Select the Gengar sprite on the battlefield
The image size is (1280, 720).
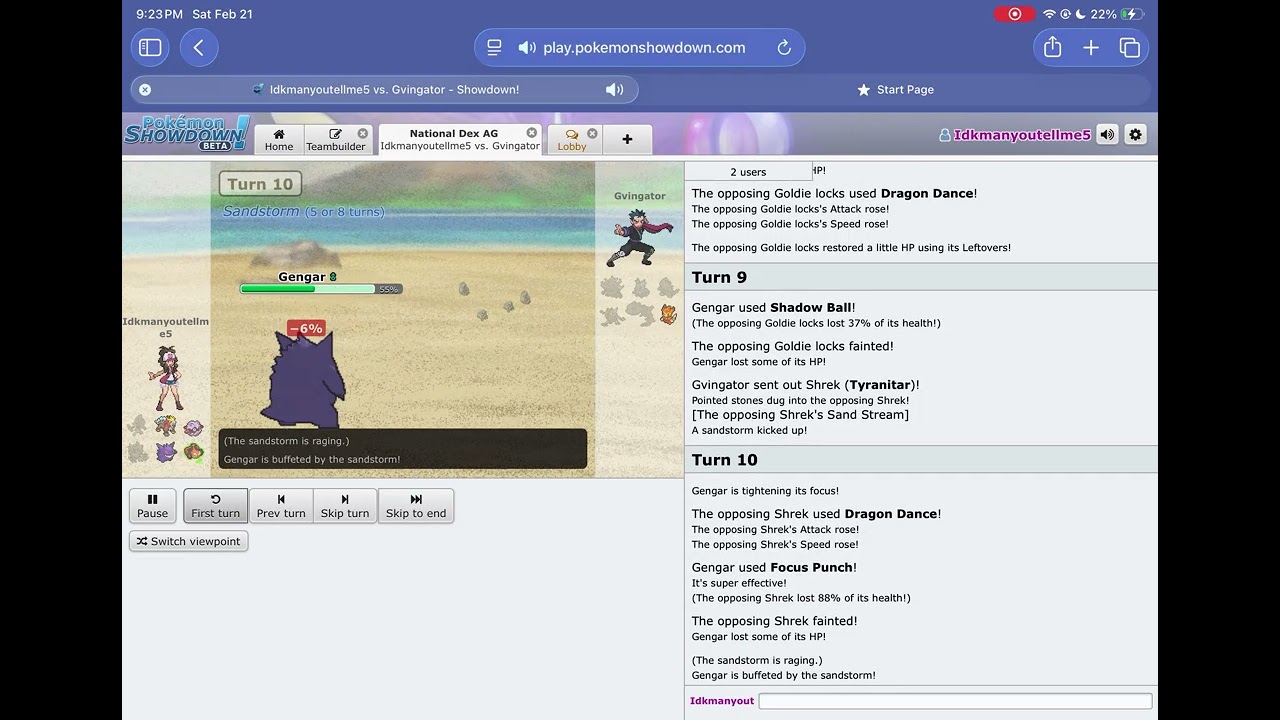click(302, 381)
